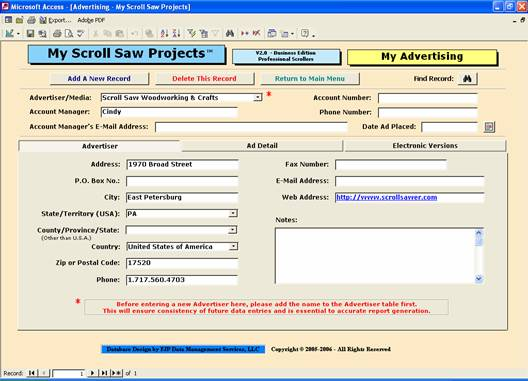Open Print Preview icon

69,33
